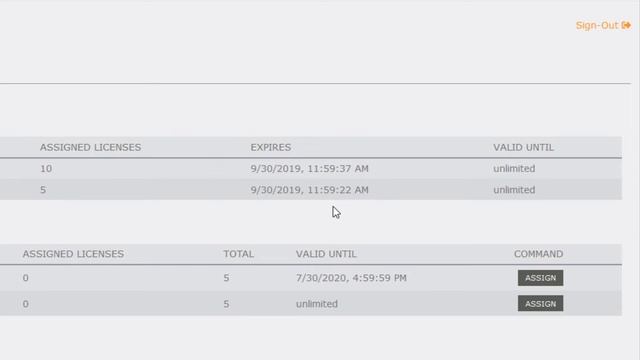Click the lower table VALID UNTIL header
640x360 pixels.
click(x=326, y=254)
